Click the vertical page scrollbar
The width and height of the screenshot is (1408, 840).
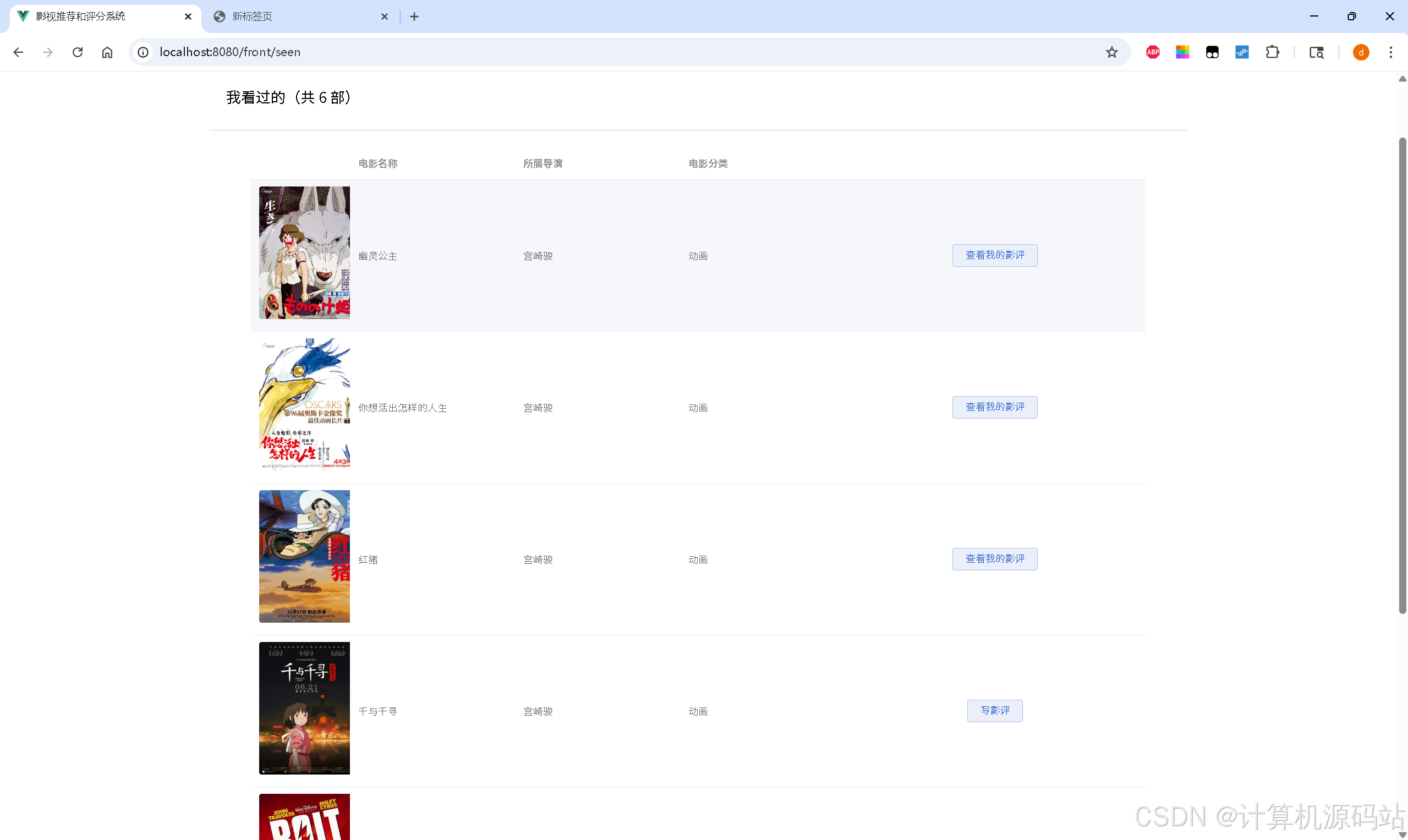[x=1402, y=374]
